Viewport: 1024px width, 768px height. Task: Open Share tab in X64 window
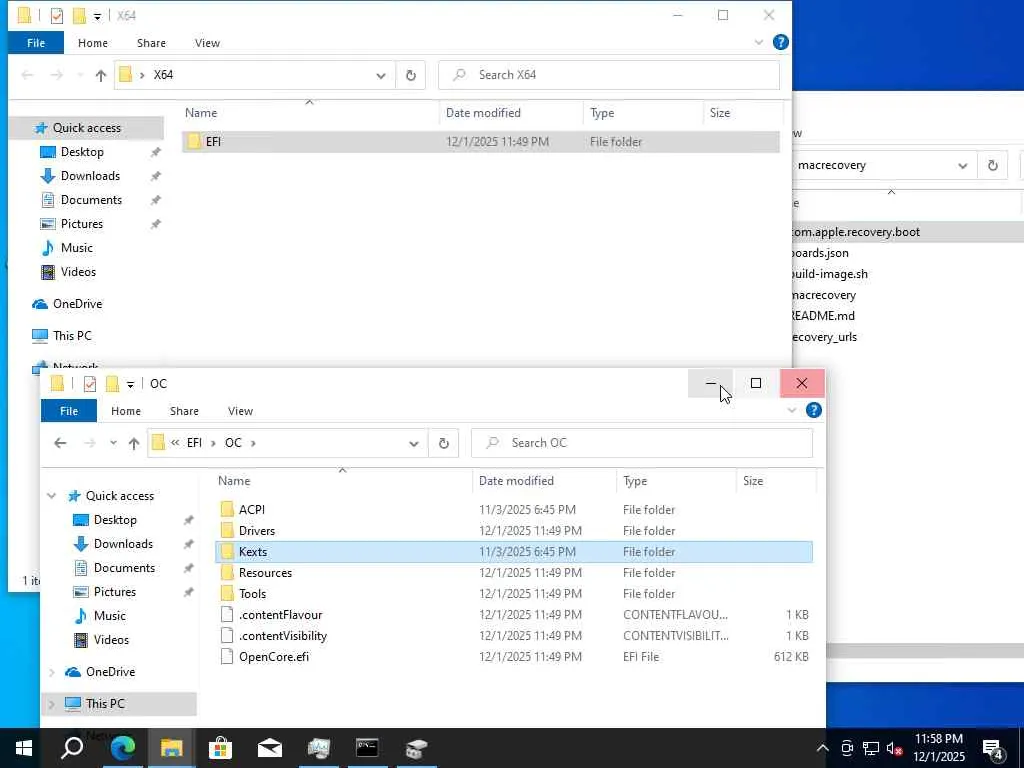[x=151, y=43]
